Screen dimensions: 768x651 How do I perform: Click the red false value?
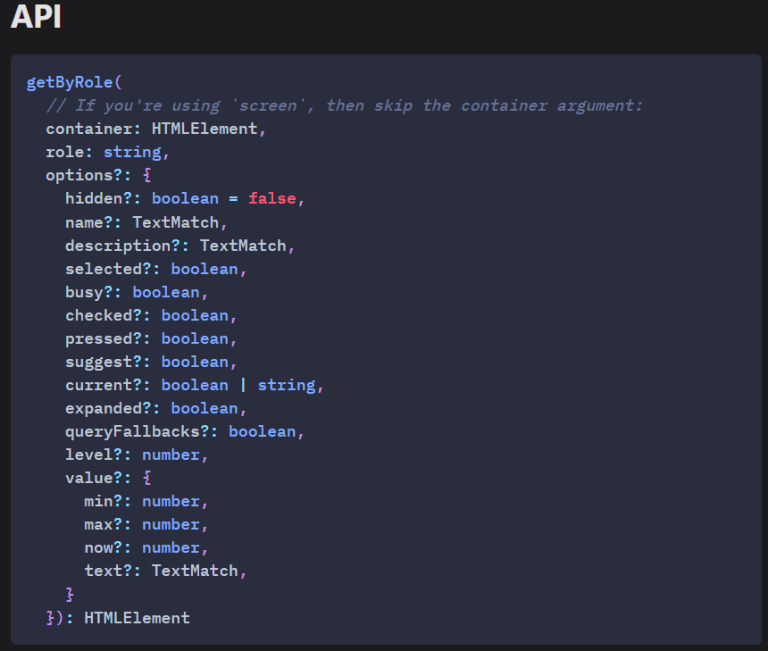coord(272,198)
